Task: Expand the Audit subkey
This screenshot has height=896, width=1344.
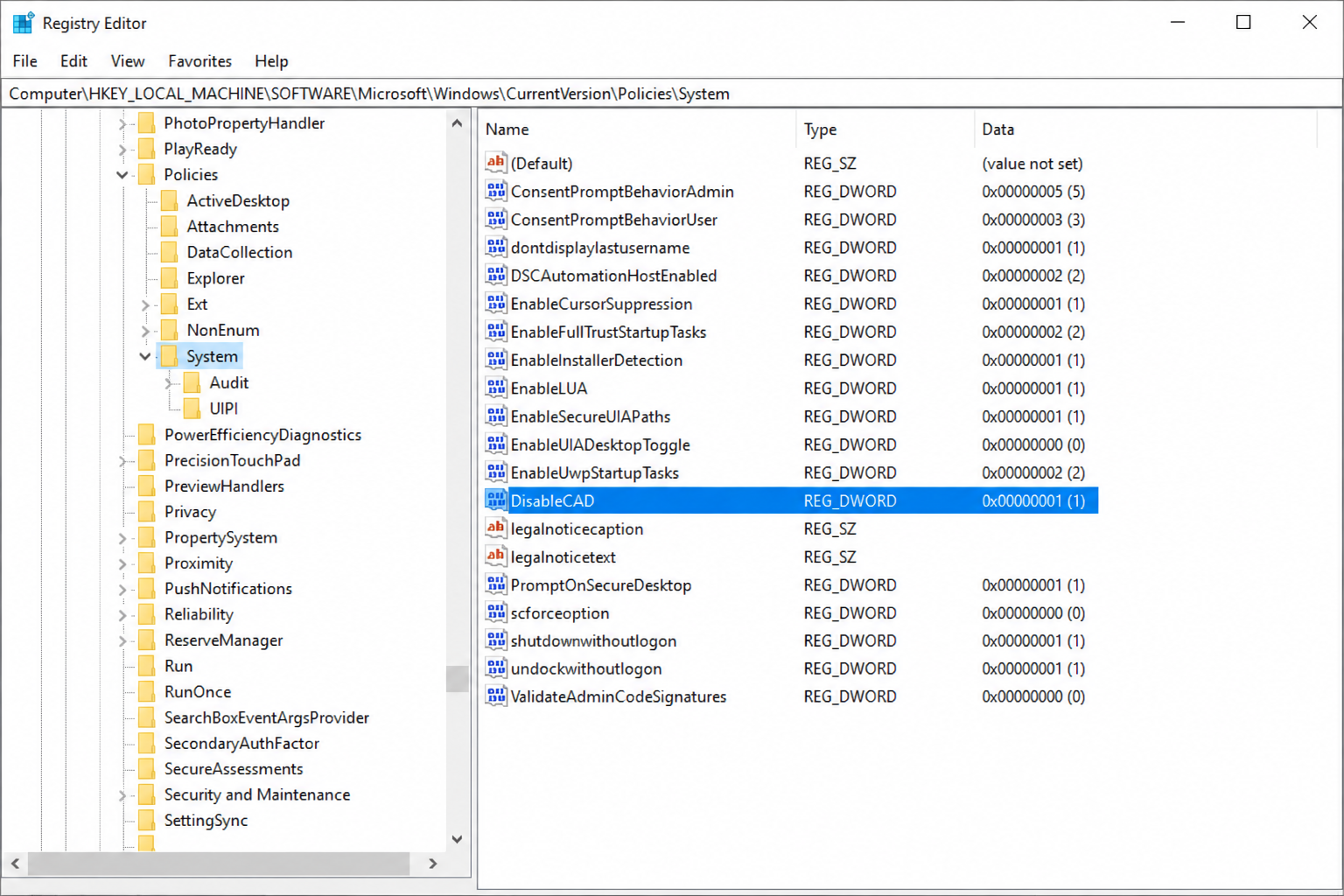Action: [168, 382]
